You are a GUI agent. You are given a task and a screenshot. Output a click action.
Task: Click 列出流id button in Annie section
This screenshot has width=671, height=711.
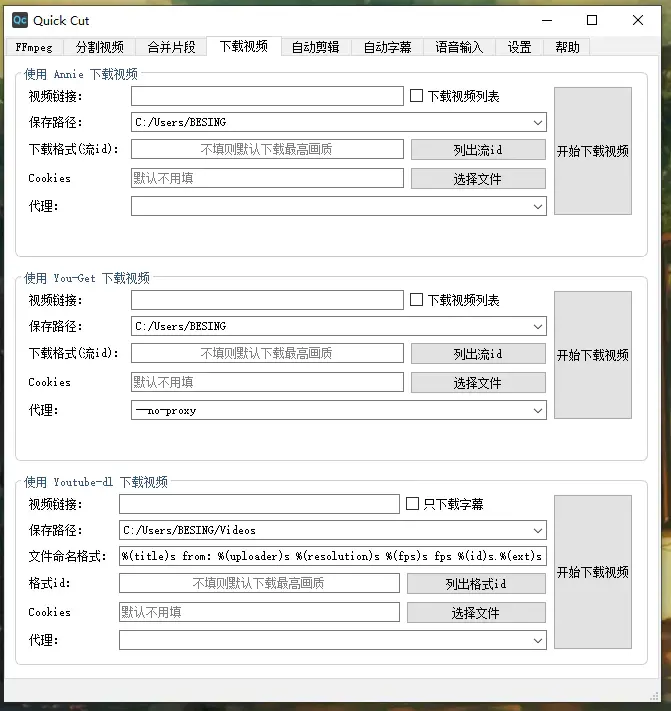tap(478, 150)
